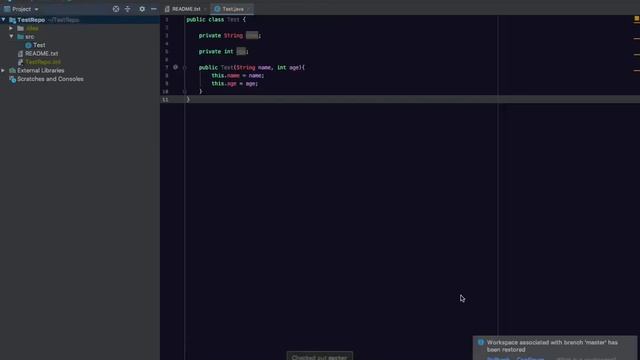Open the Project view dropdown
The width and height of the screenshot is (640, 360).
(x=36, y=9)
